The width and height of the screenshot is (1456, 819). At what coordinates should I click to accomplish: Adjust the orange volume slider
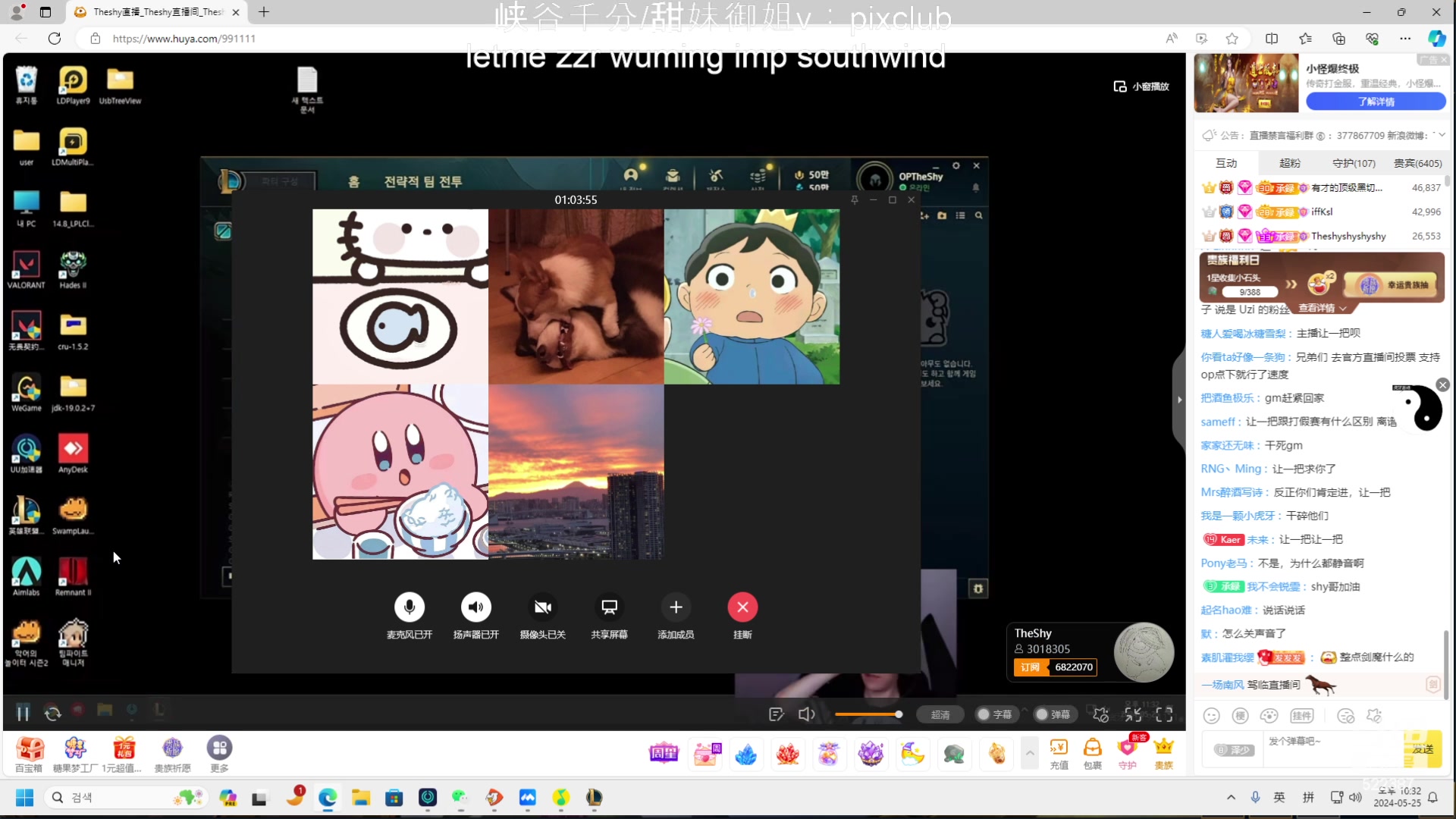pos(868,714)
